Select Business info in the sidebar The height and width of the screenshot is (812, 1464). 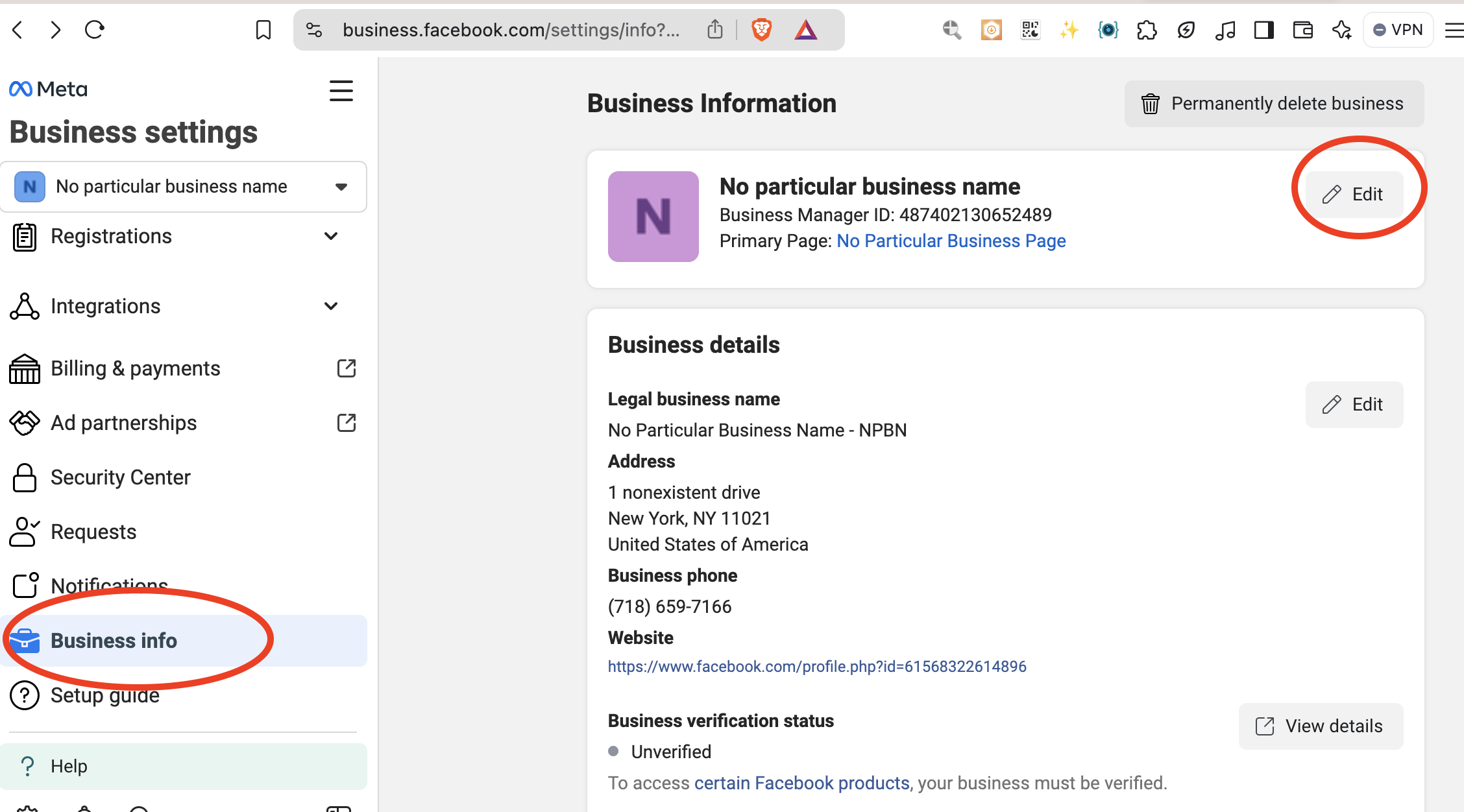[114, 641]
